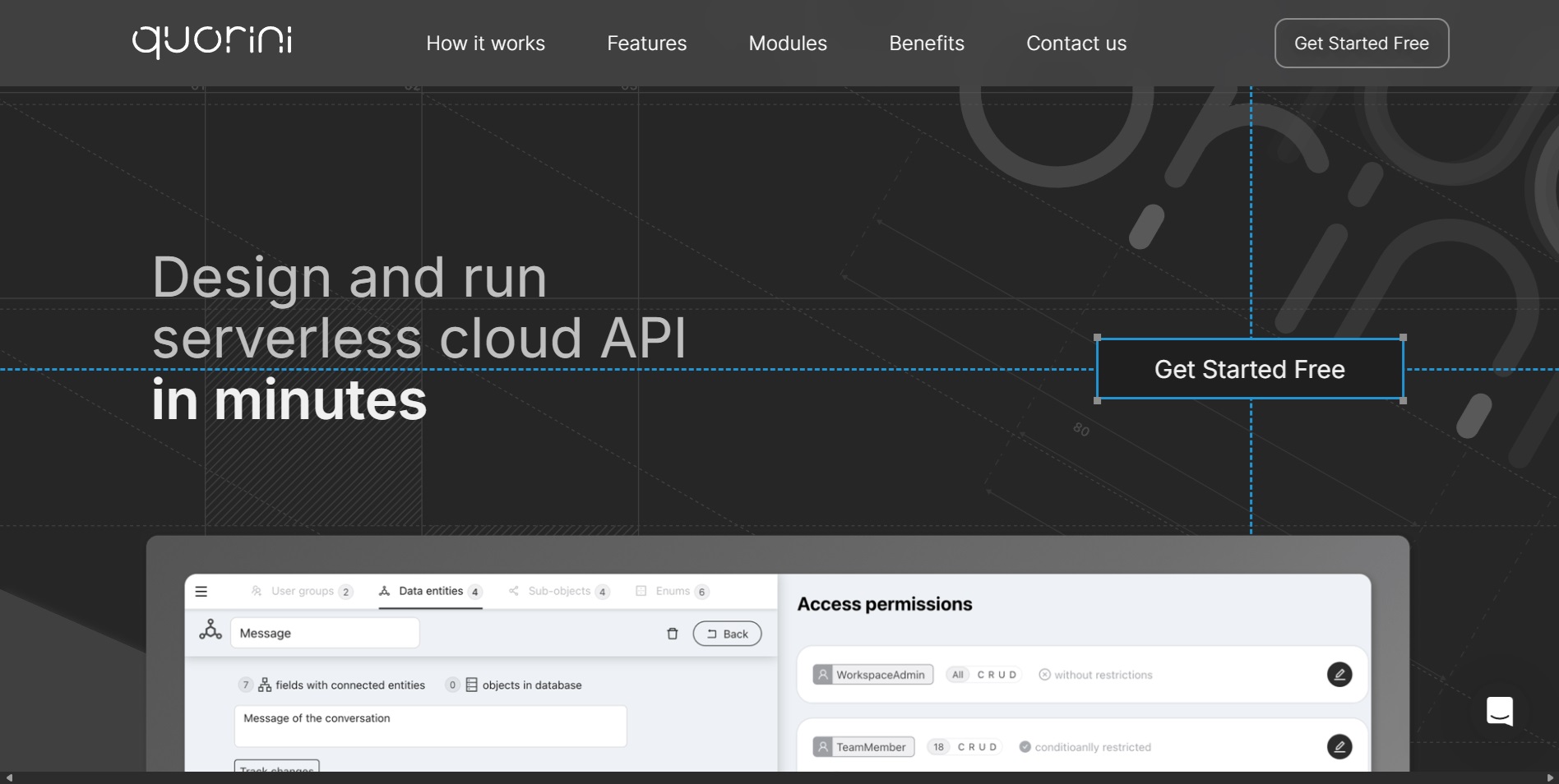
Task: Open the chat widget icon
Action: (1500, 711)
